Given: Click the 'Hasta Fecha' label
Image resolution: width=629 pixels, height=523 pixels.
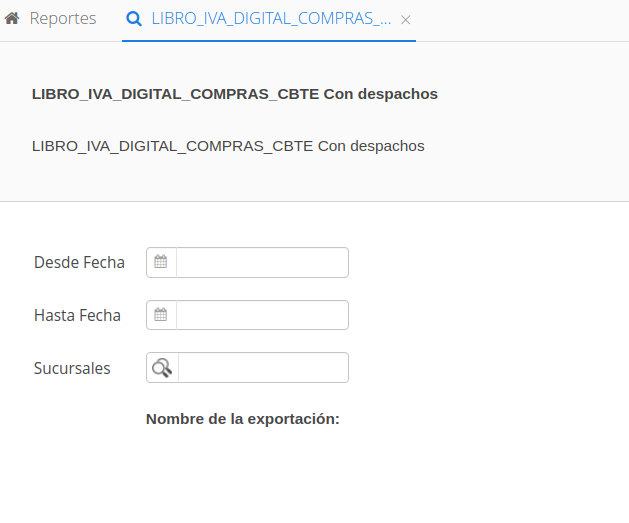Looking at the screenshot, I should tap(77, 315).
